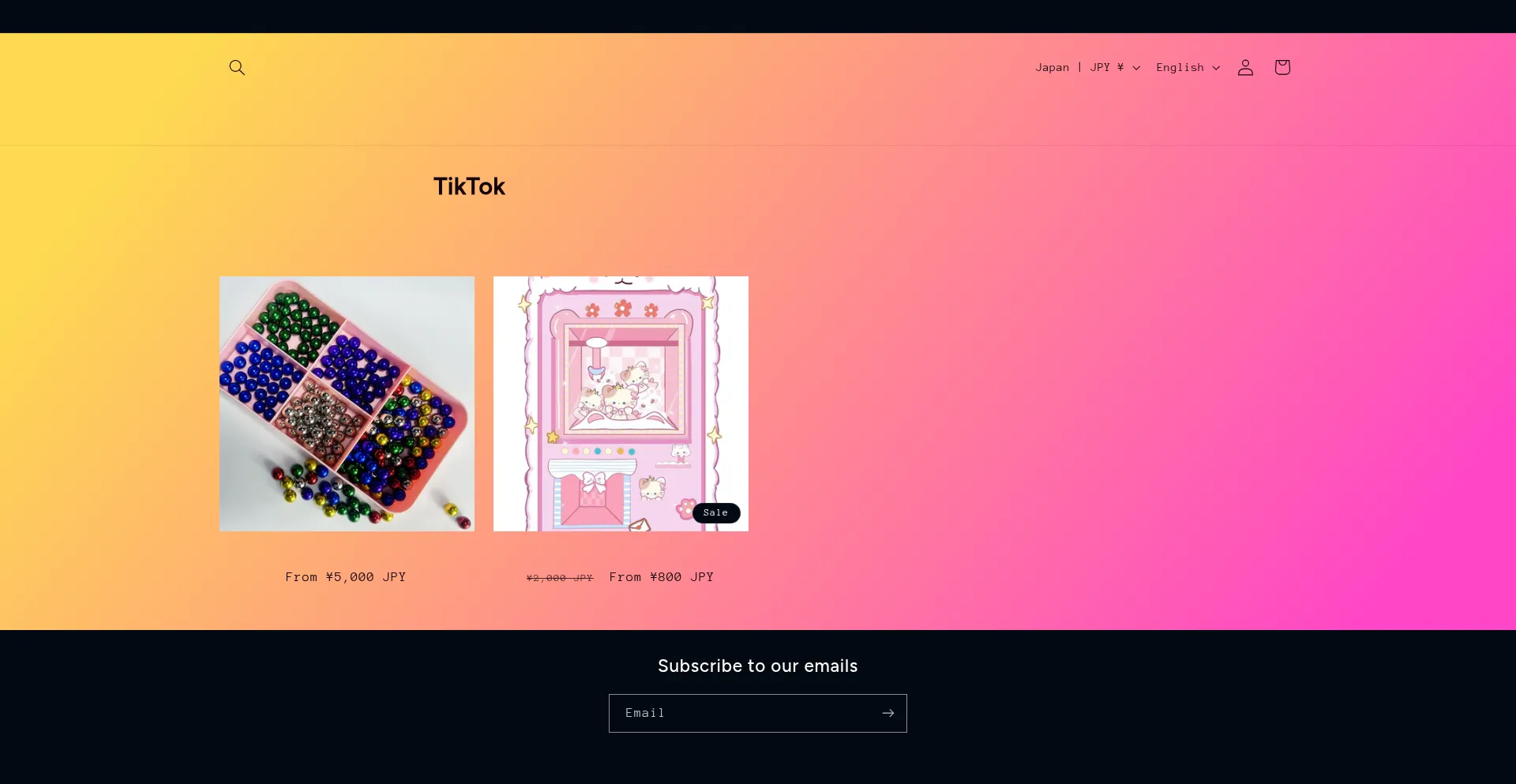Viewport: 1516px width, 784px height.
Task: Click the Japan country label text
Action: click(x=1053, y=68)
